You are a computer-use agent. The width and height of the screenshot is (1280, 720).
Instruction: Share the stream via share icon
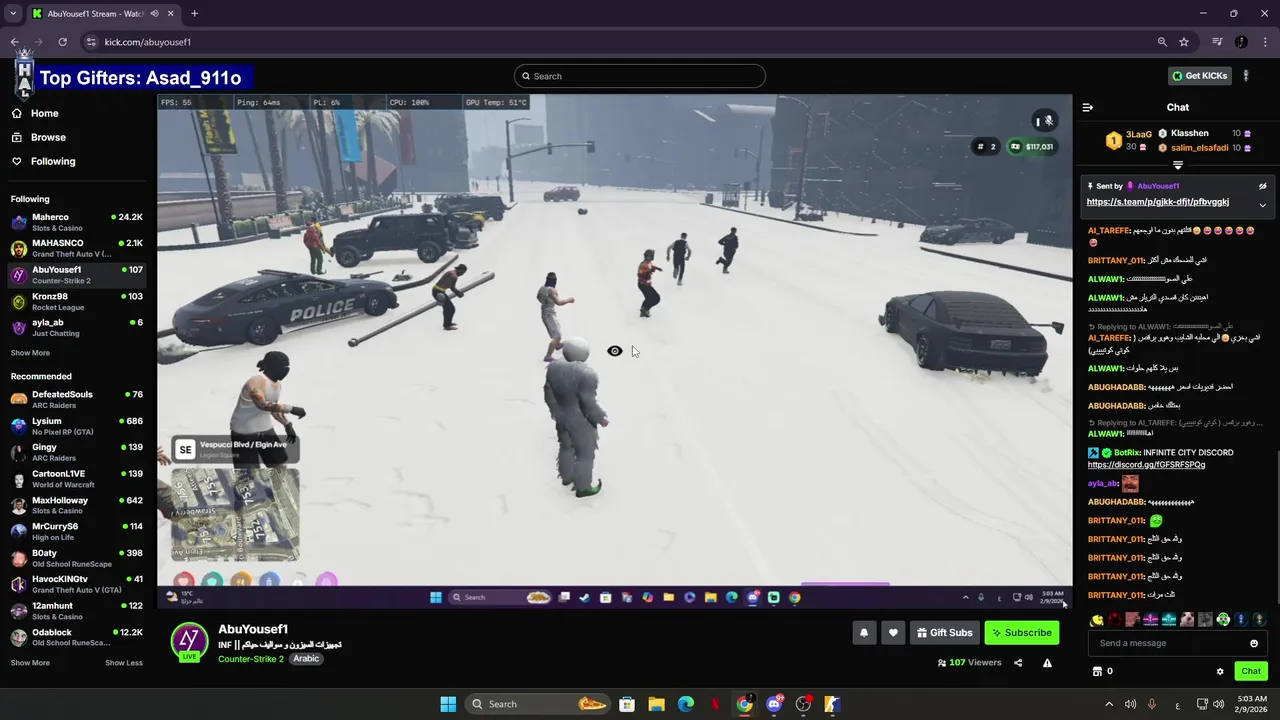click(x=1018, y=663)
